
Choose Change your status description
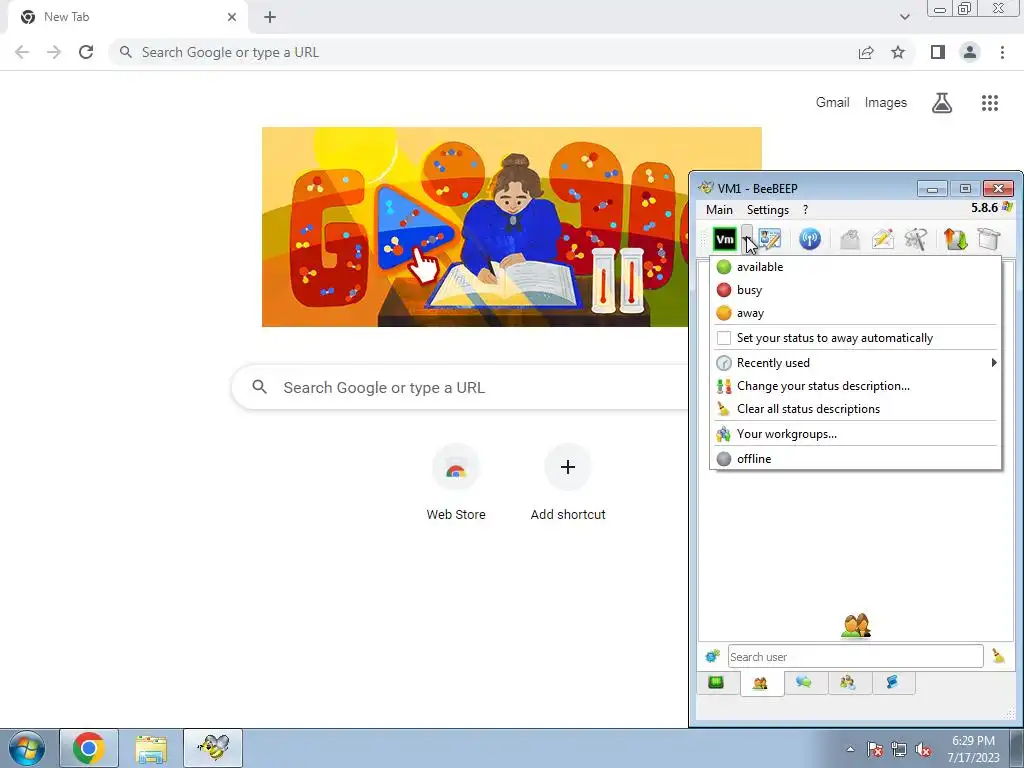tap(856, 386)
